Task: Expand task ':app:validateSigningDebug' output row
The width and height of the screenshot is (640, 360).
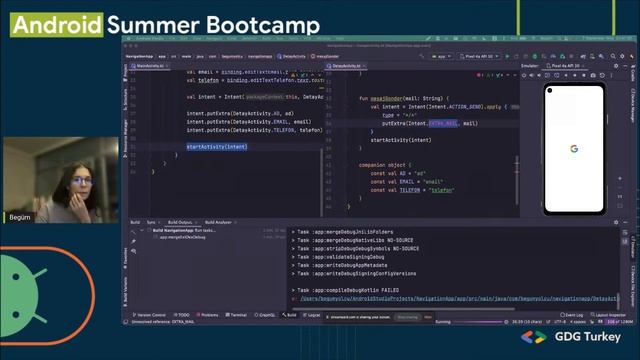Action: tap(293, 257)
